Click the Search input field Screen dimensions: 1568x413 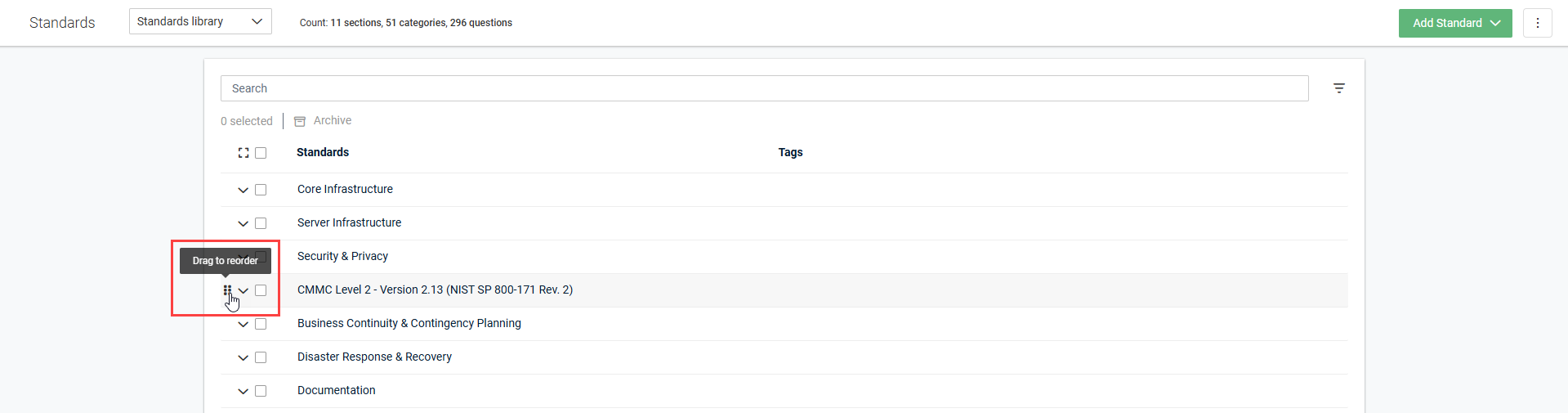point(764,88)
